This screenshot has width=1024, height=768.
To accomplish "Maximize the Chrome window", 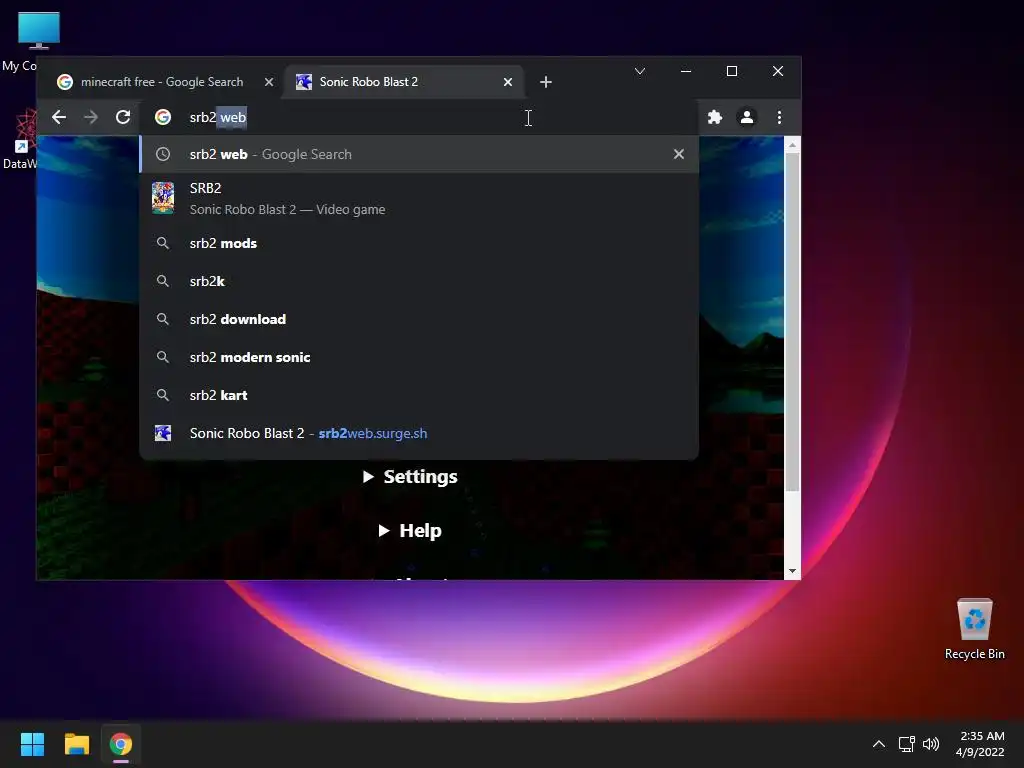I will 732,71.
